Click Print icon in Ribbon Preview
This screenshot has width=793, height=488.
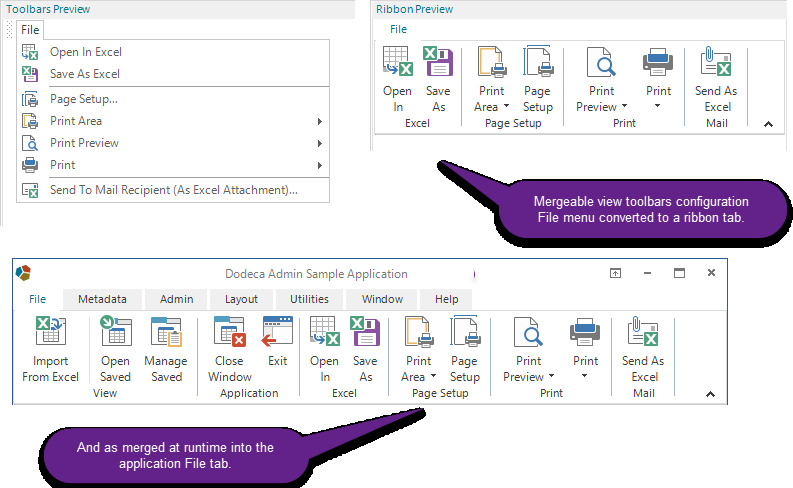(x=658, y=61)
